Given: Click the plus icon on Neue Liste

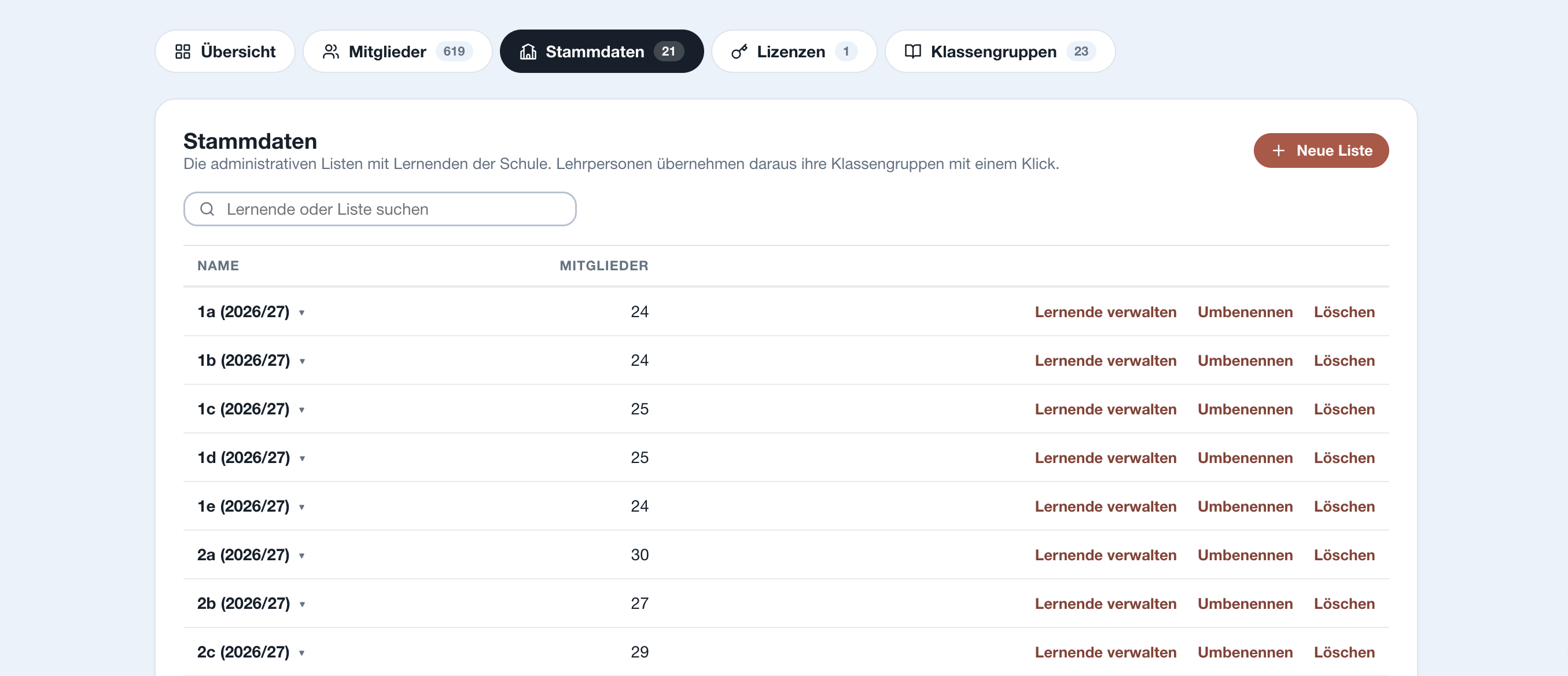Looking at the screenshot, I should [x=1278, y=150].
